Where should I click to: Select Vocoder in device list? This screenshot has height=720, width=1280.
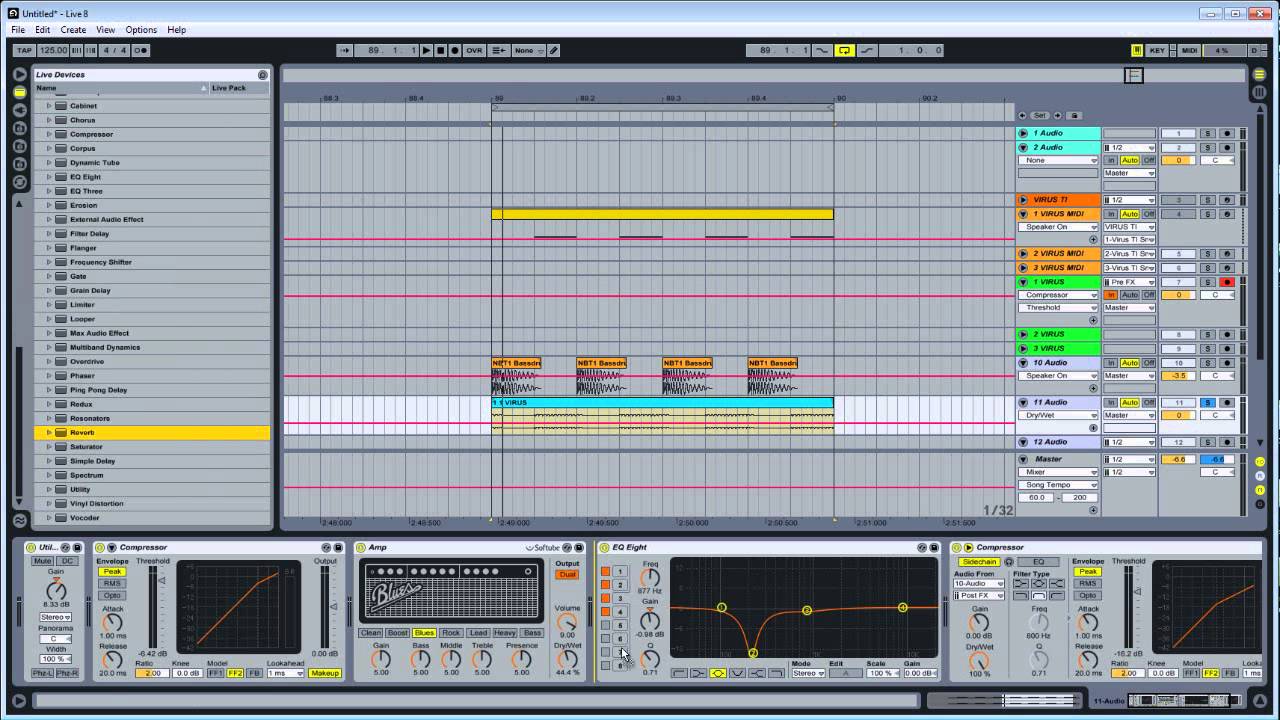pos(84,518)
